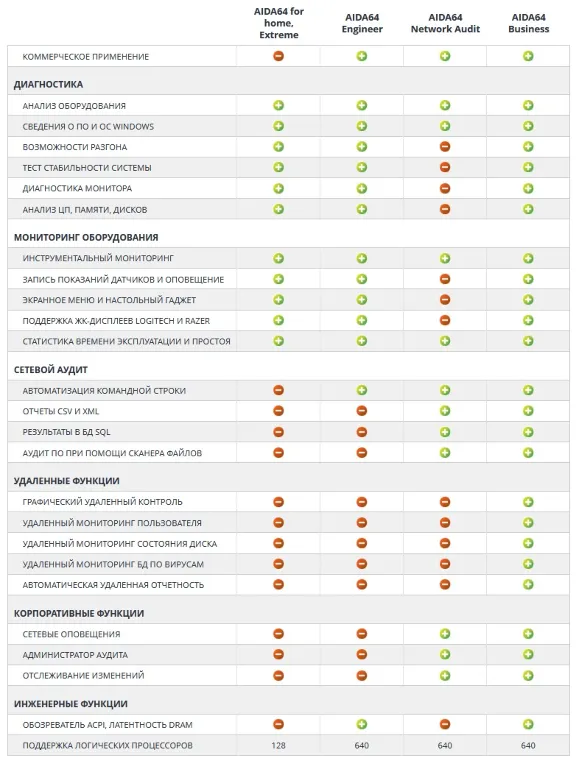Click the Тест стабильности системы row label
The height and width of the screenshot is (758, 576).
(87, 168)
